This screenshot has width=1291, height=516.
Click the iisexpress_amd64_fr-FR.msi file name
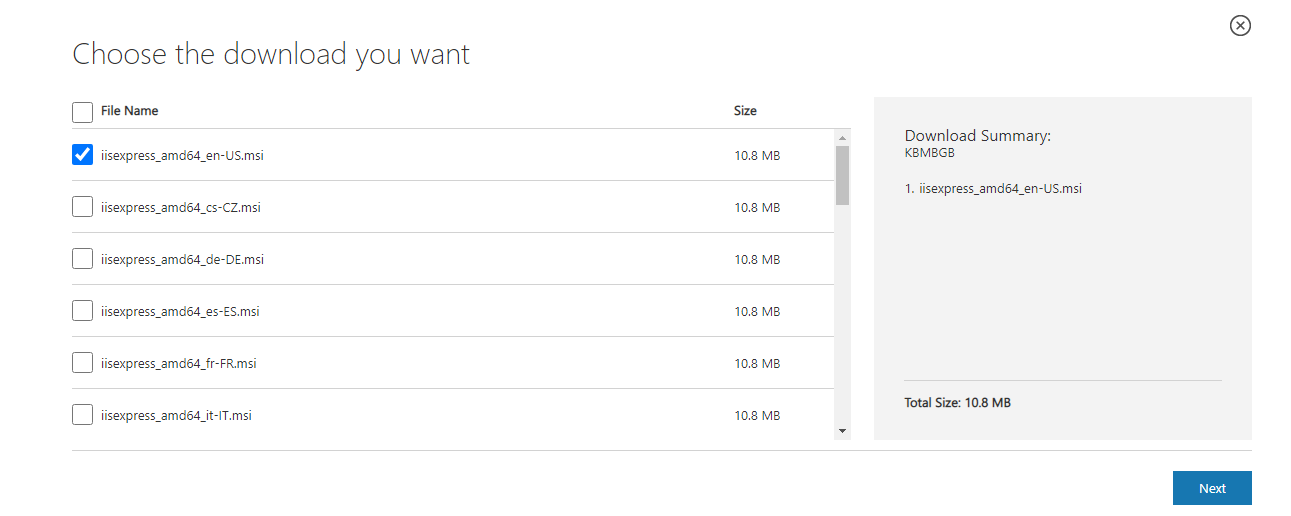(x=178, y=363)
